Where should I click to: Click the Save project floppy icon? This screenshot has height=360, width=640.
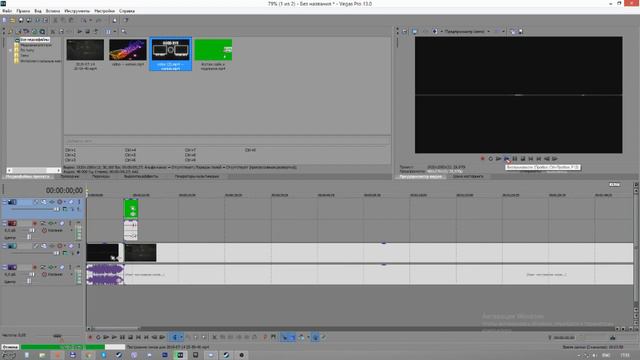pos(21,20)
